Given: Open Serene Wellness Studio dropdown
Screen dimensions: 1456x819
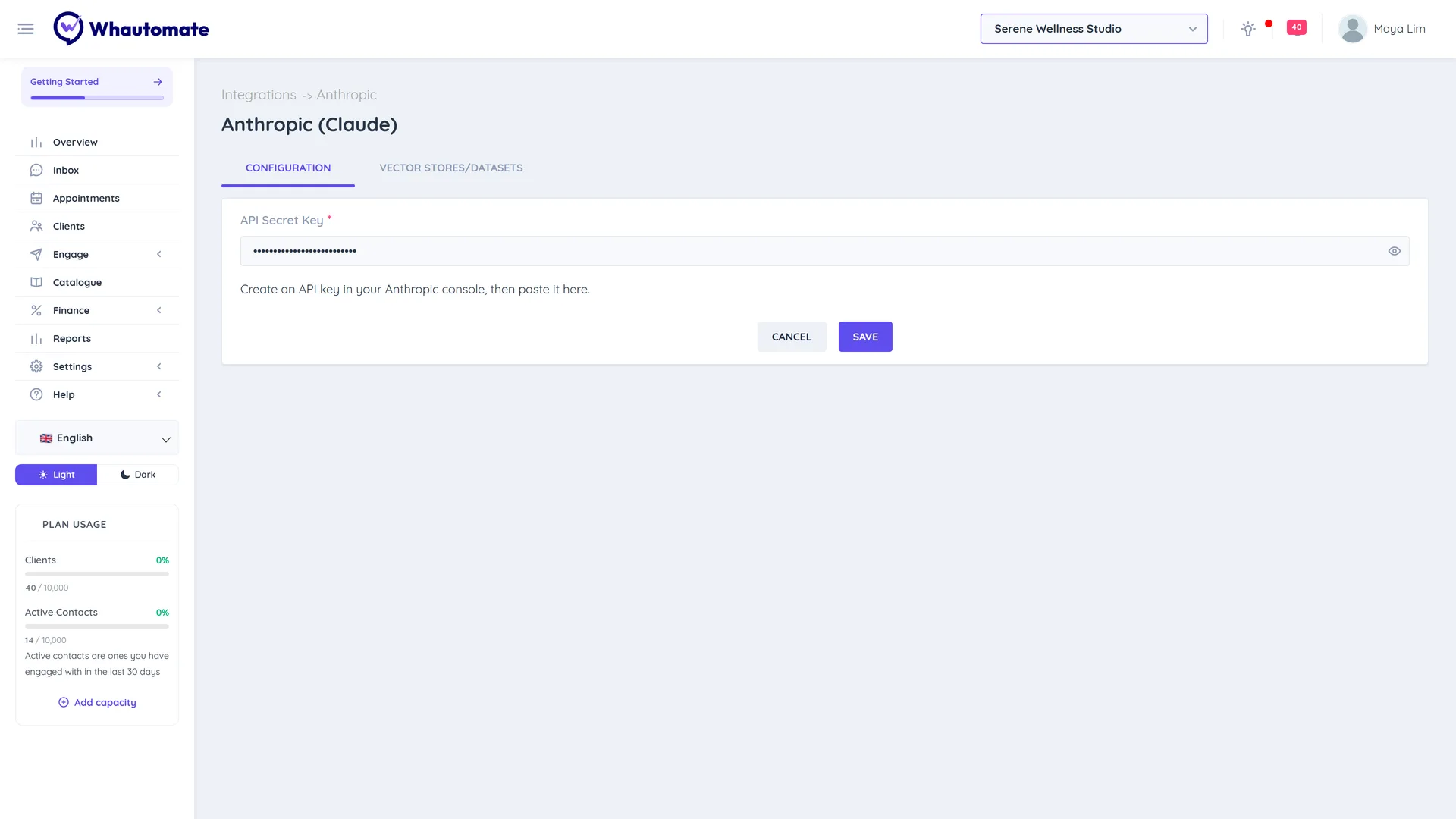Looking at the screenshot, I should pos(1094,29).
